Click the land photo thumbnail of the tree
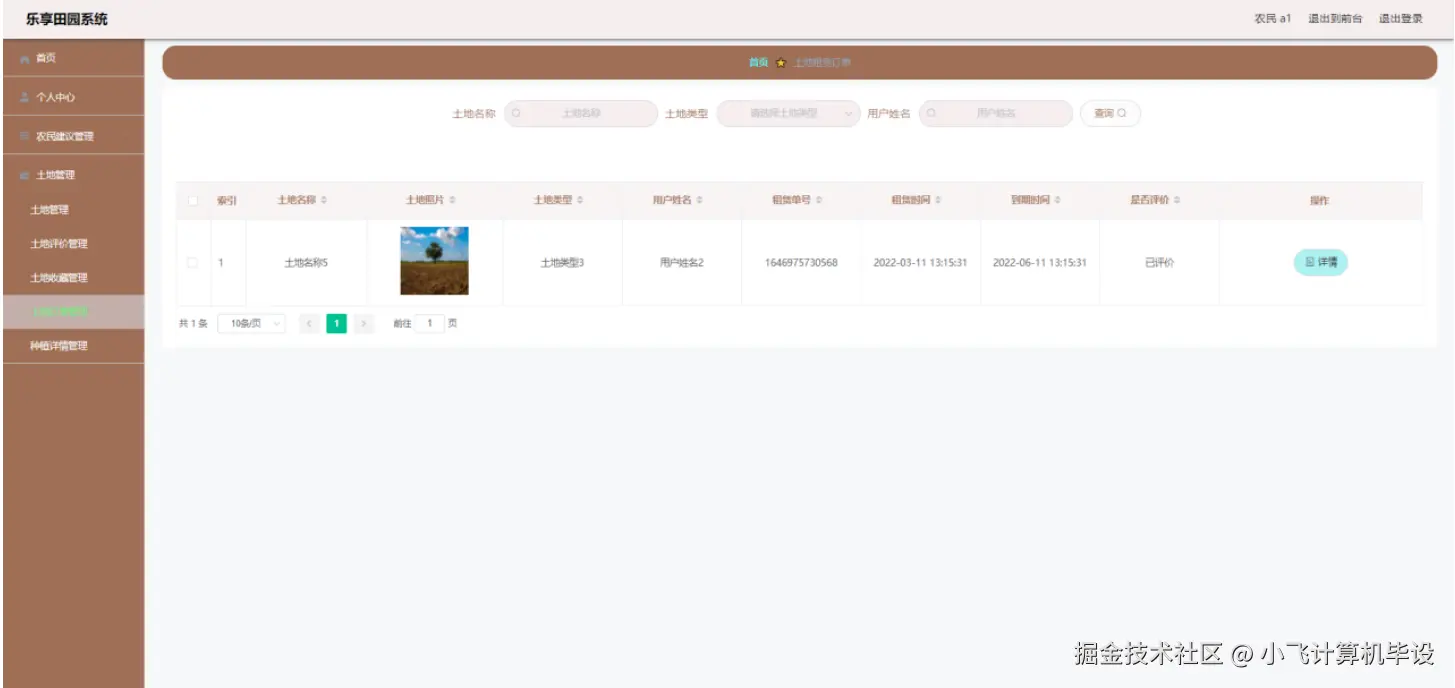Viewport: 1455px width, 688px height. [x=434, y=261]
